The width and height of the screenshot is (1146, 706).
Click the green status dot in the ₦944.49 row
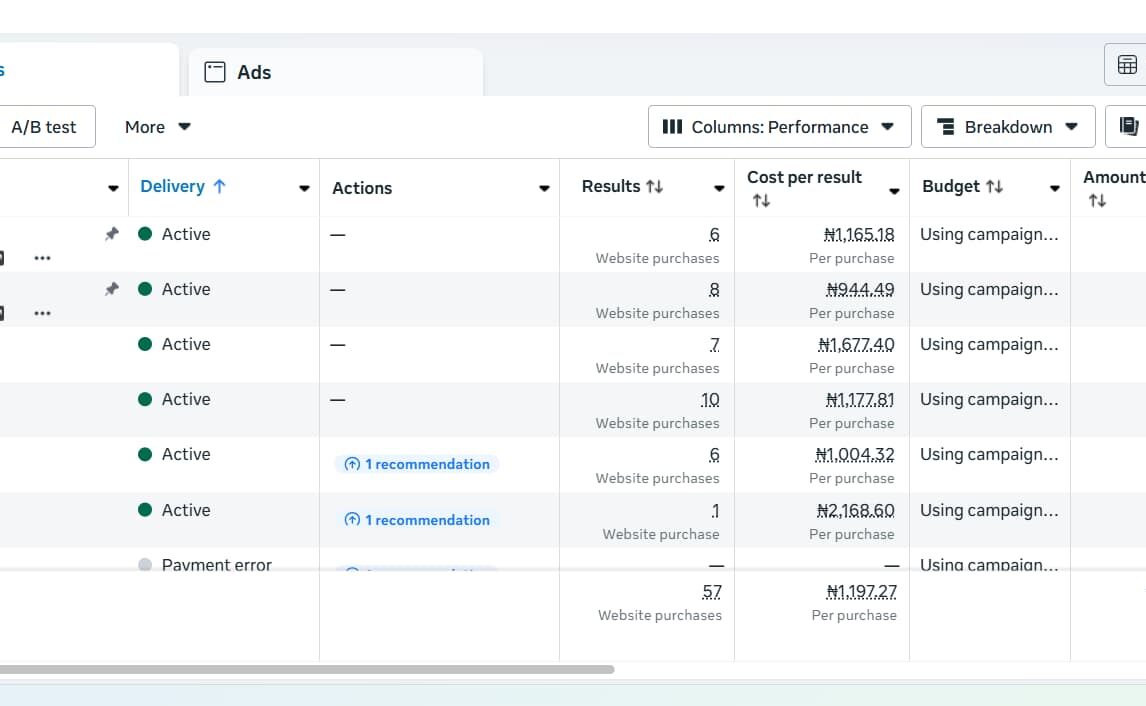click(145, 289)
